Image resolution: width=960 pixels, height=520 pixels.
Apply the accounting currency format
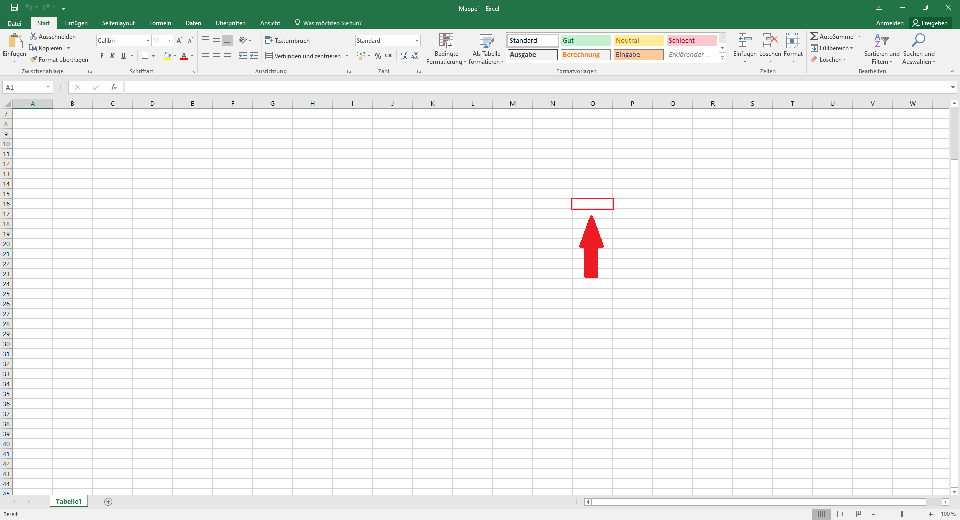(361, 56)
